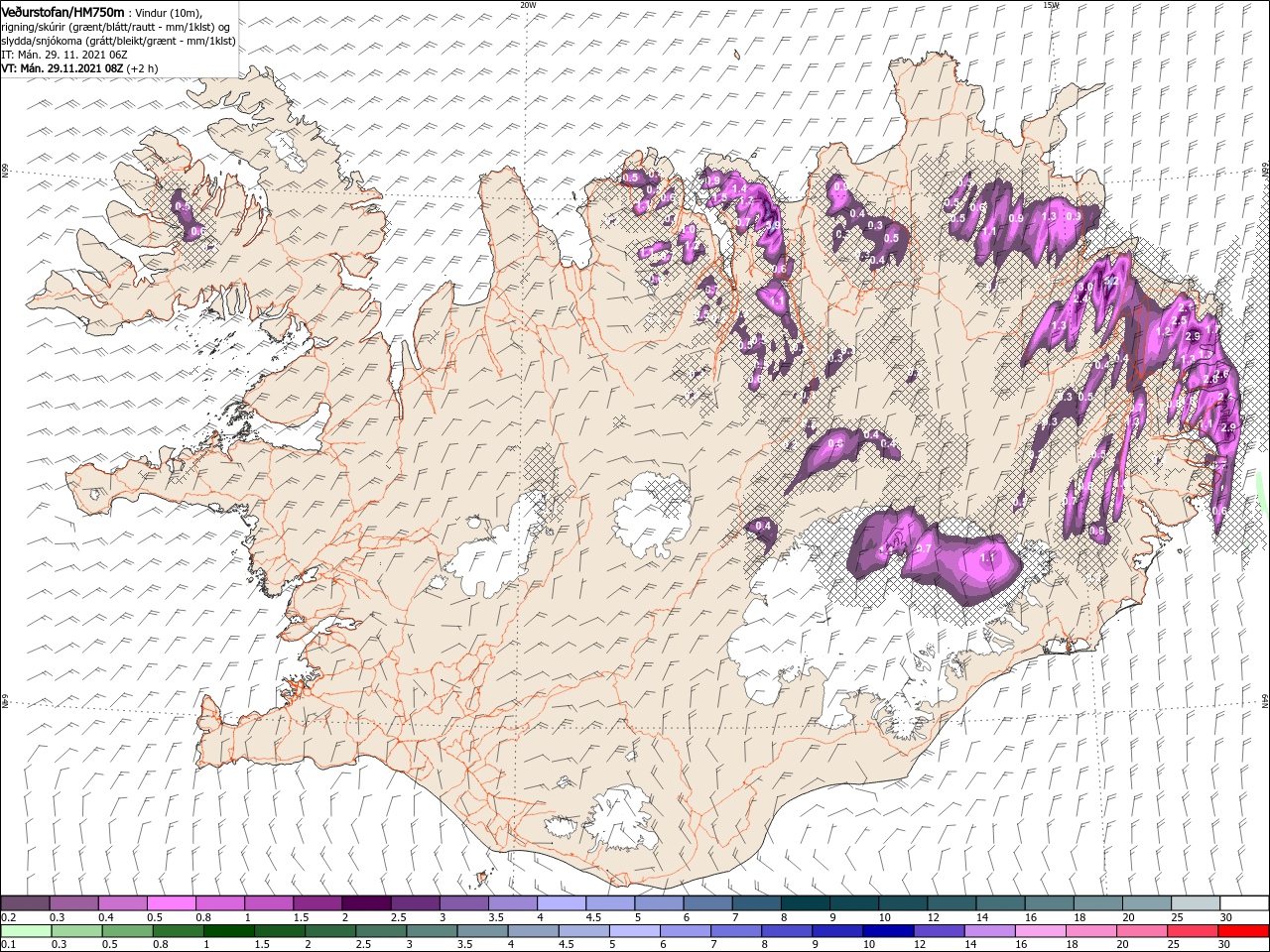Click the 15W longitude label
1270x952 pixels.
[x=1051, y=5]
